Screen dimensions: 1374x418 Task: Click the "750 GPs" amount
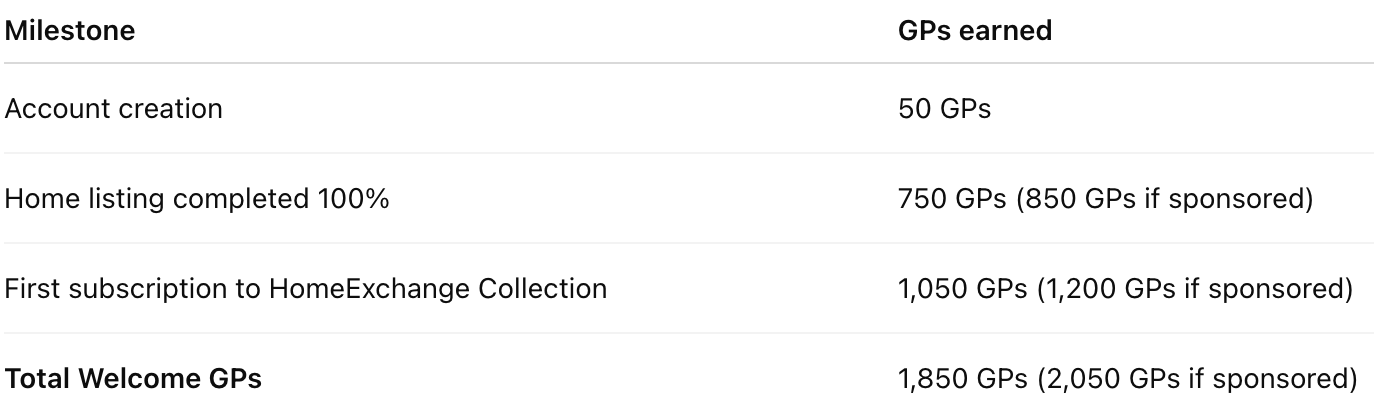click(x=952, y=199)
